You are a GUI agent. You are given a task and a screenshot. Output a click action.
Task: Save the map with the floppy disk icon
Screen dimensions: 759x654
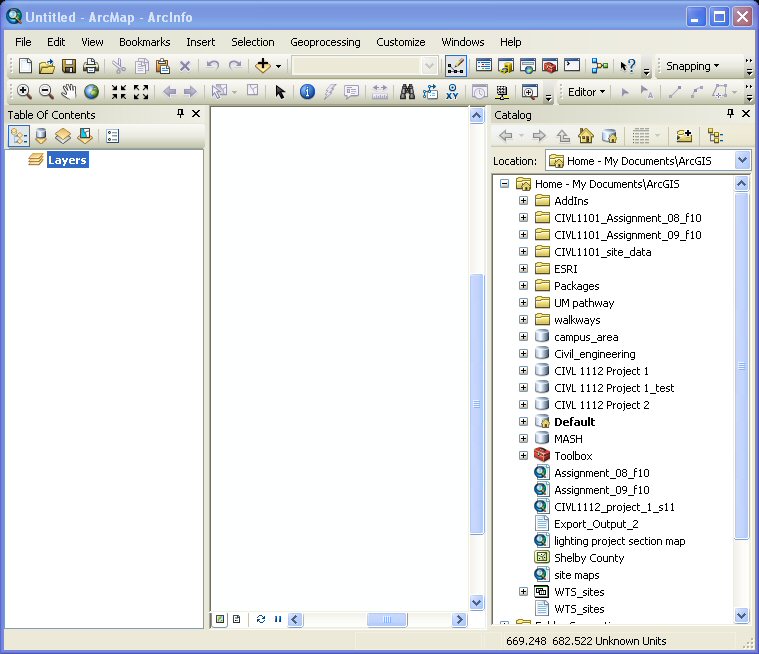(x=69, y=66)
